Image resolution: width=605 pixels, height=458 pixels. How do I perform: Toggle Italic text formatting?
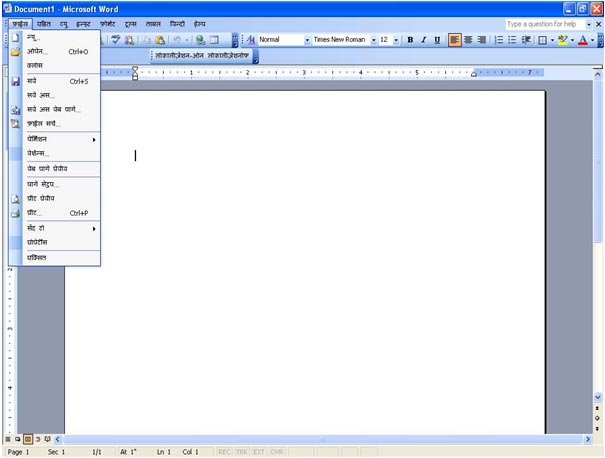click(x=423, y=40)
